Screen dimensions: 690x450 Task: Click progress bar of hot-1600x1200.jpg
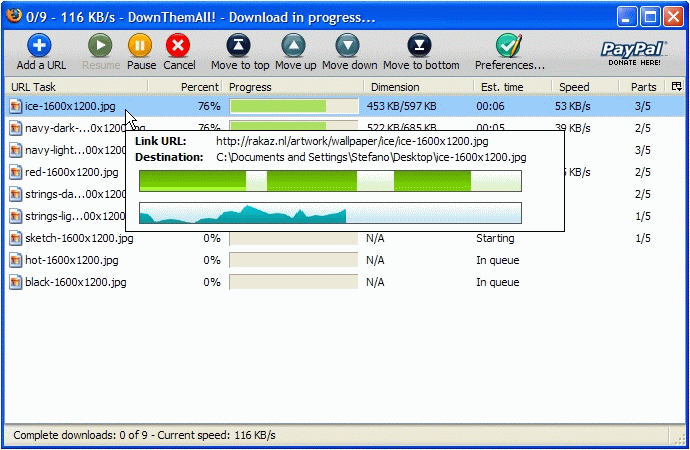pos(294,260)
